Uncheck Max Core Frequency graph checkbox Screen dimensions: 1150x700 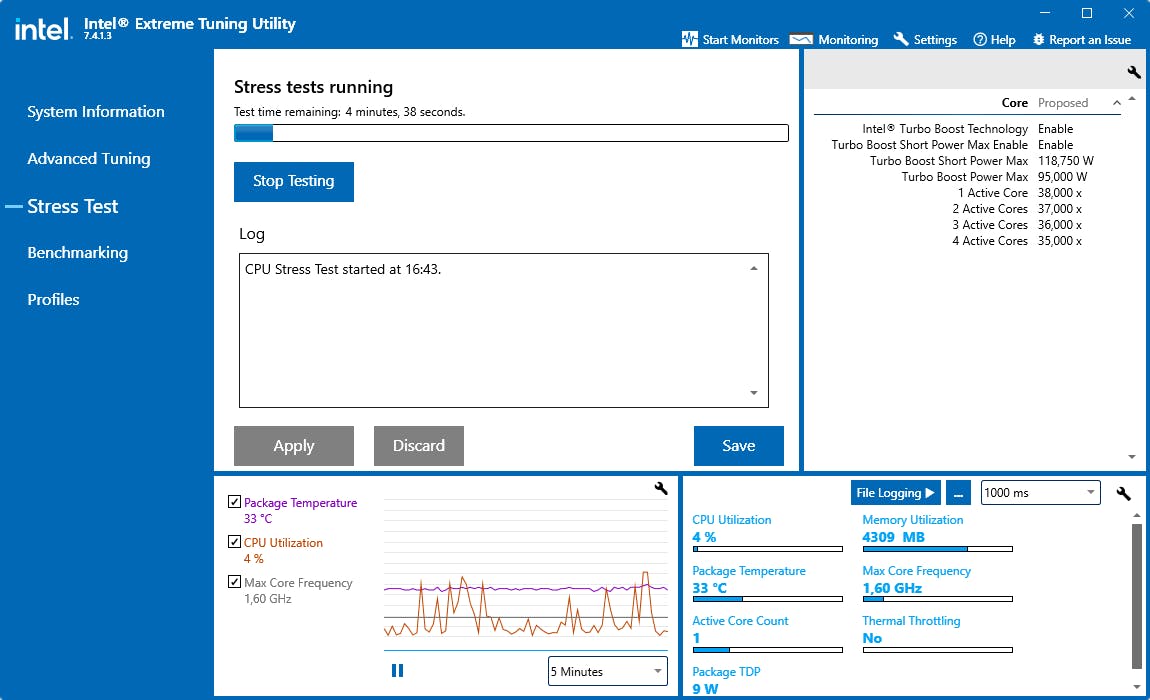pyautogui.click(x=235, y=582)
